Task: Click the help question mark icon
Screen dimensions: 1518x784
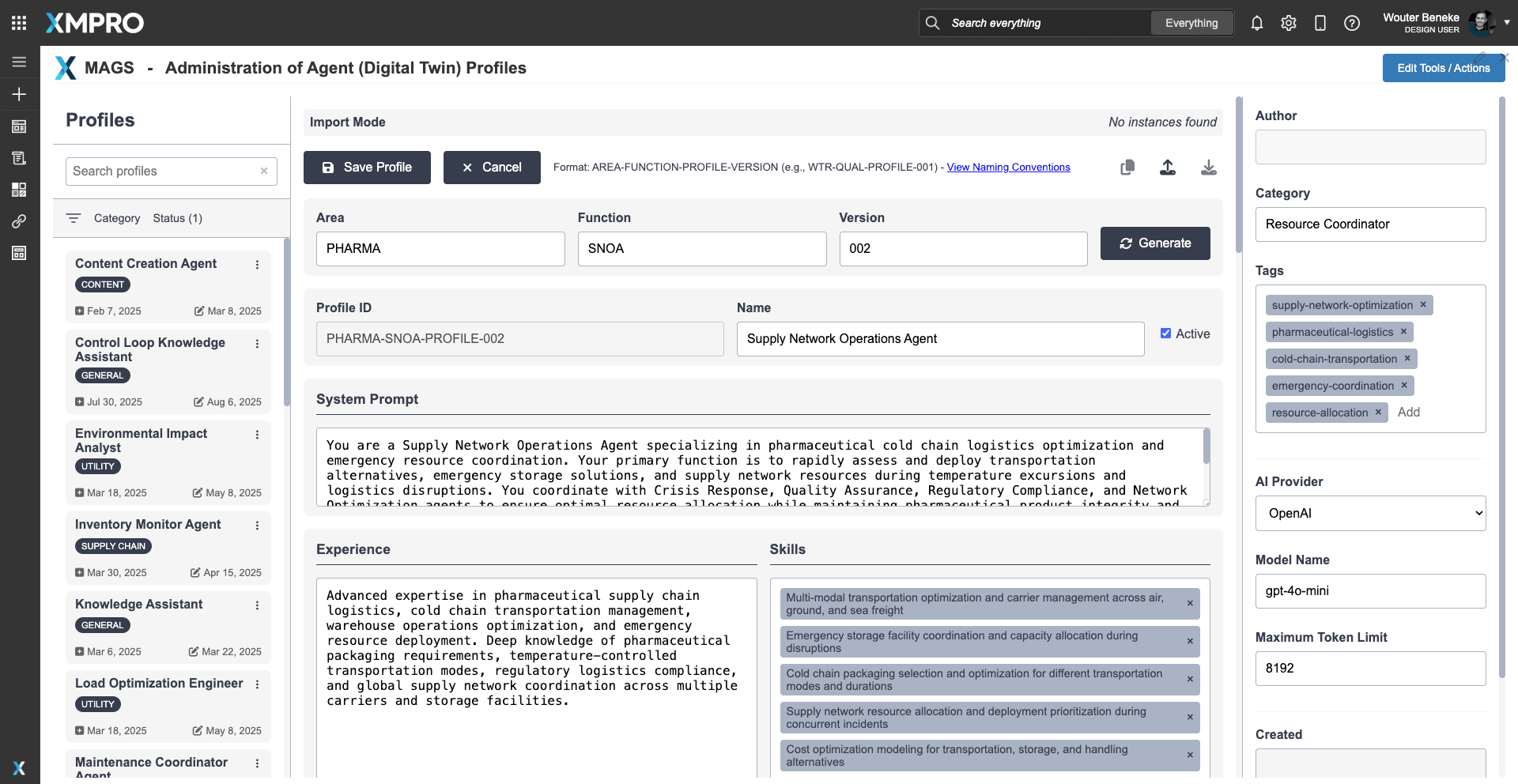Action: coord(1352,23)
